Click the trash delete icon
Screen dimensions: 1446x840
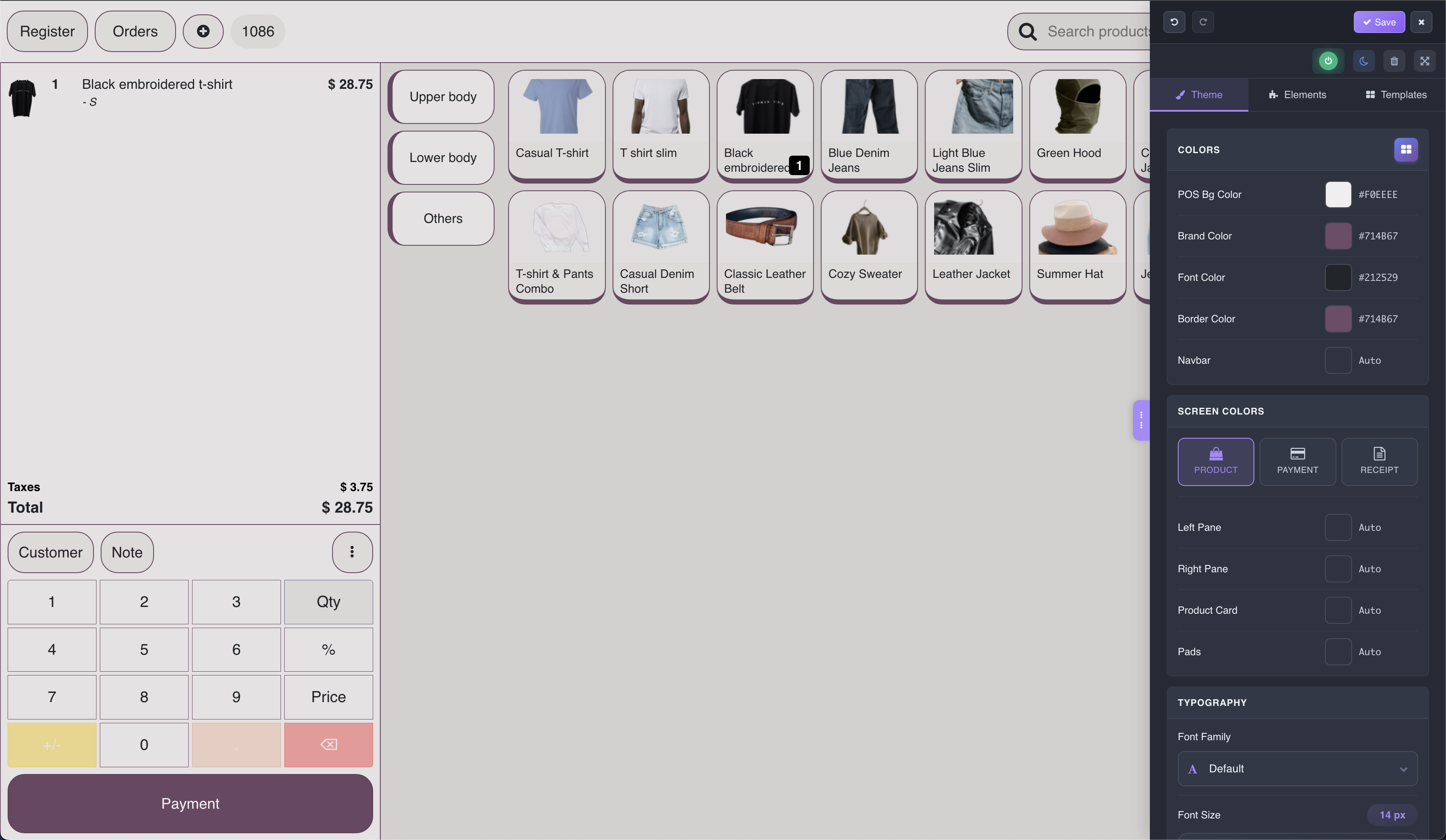click(x=1394, y=61)
